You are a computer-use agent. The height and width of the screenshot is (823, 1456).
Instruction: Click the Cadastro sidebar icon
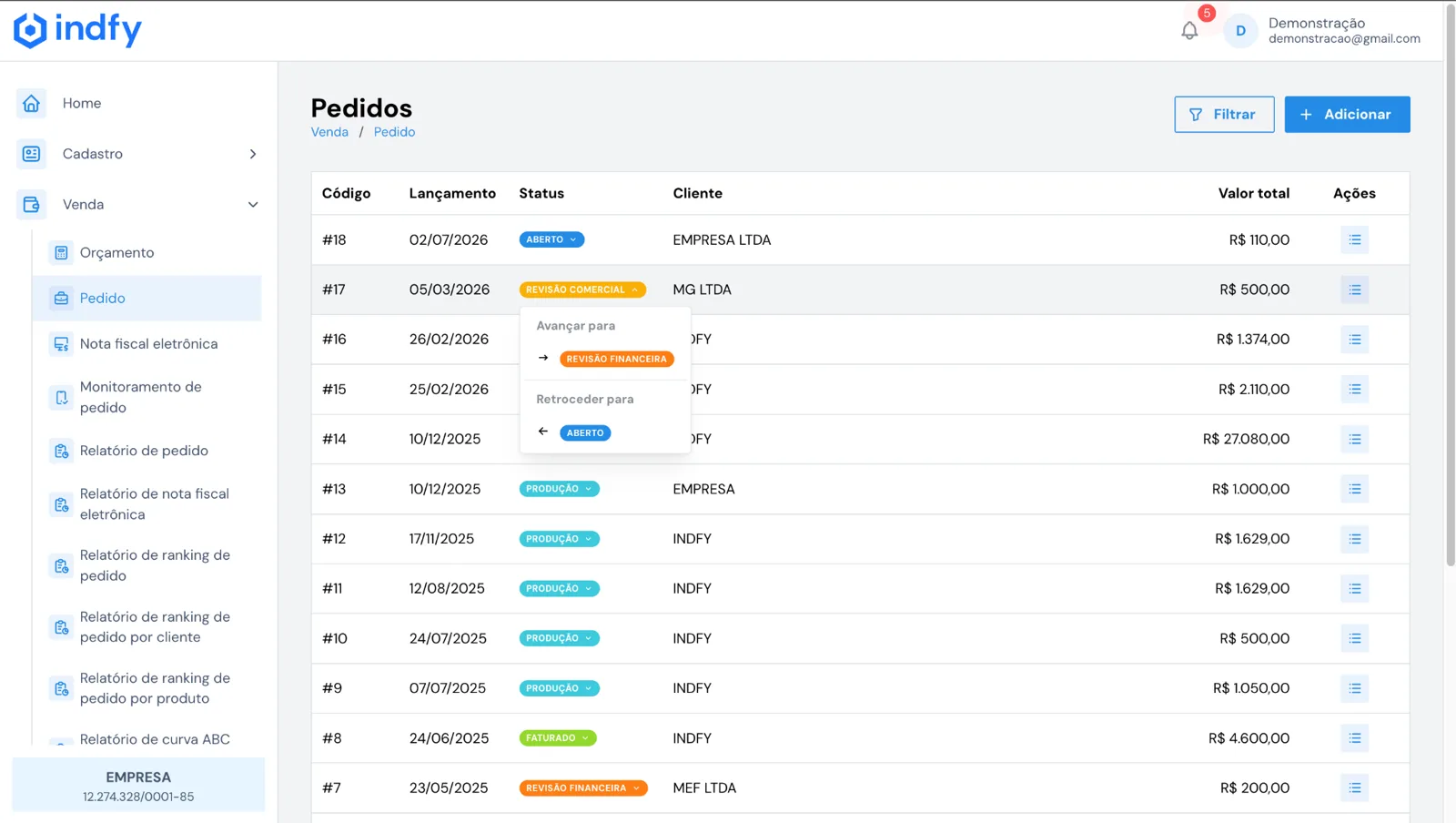coord(32,154)
